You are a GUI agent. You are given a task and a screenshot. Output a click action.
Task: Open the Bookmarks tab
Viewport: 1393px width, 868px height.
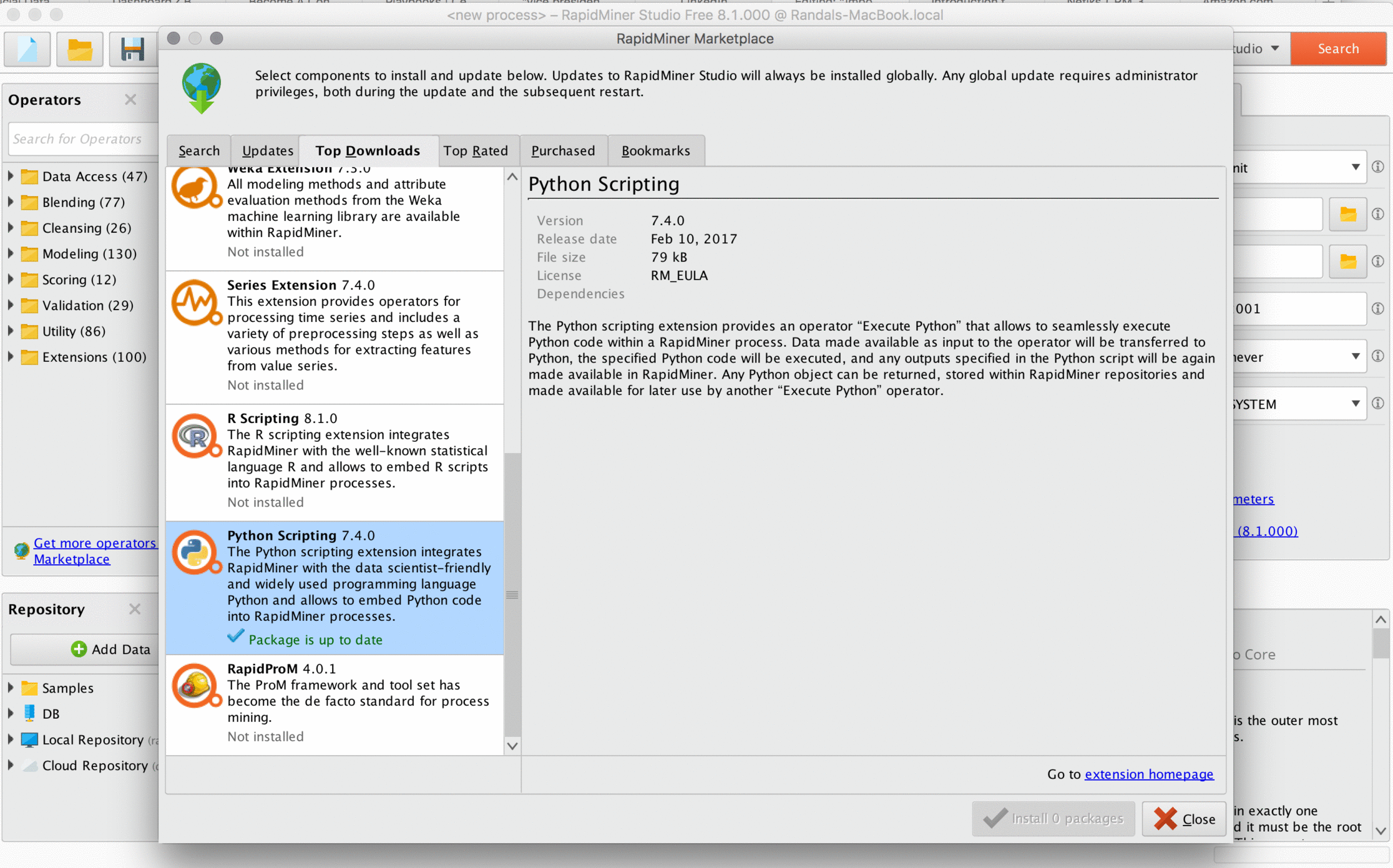(x=656, y=151)
